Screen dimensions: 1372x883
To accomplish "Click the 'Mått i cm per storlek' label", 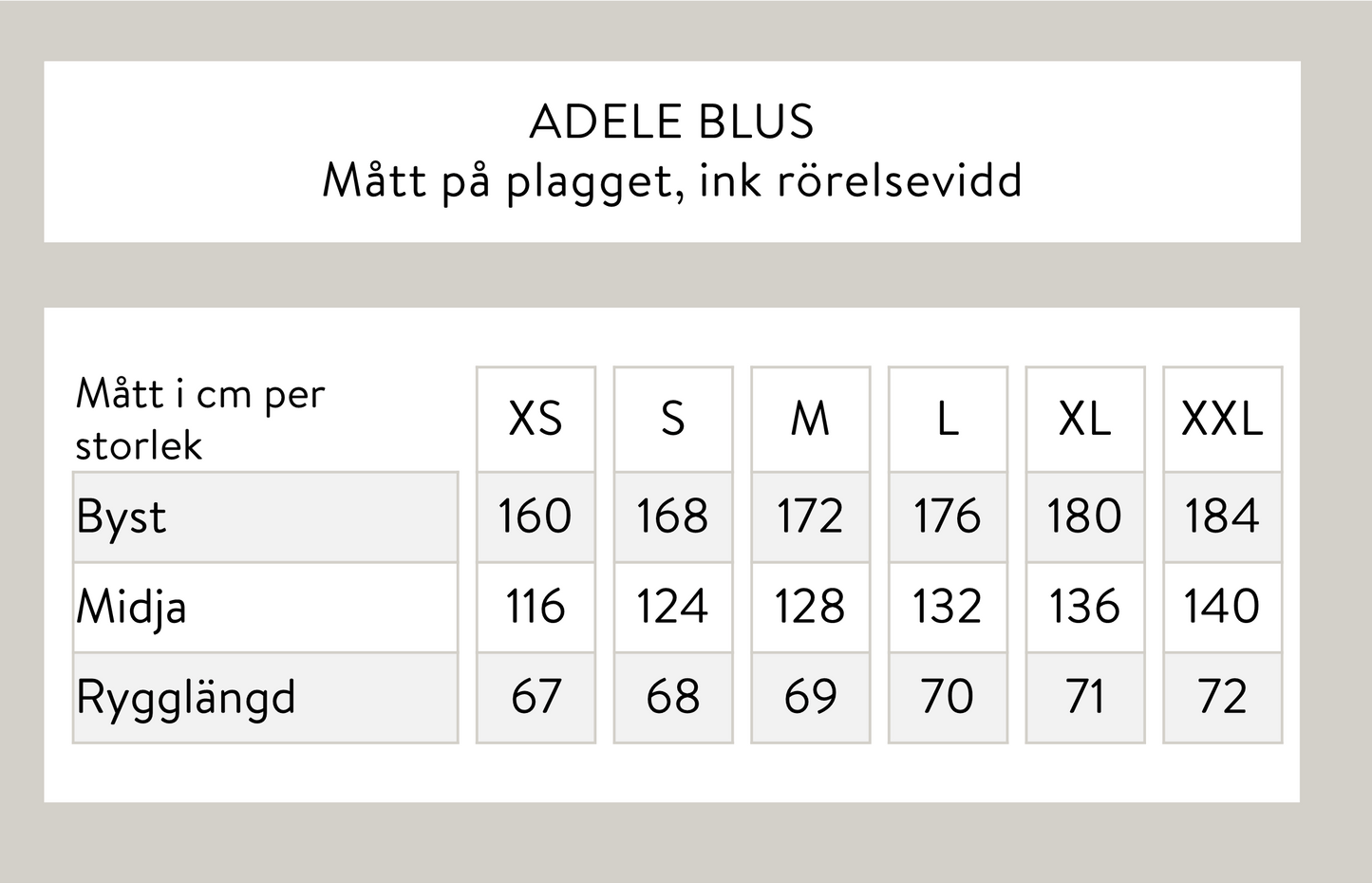I will (x=199, y=419).
